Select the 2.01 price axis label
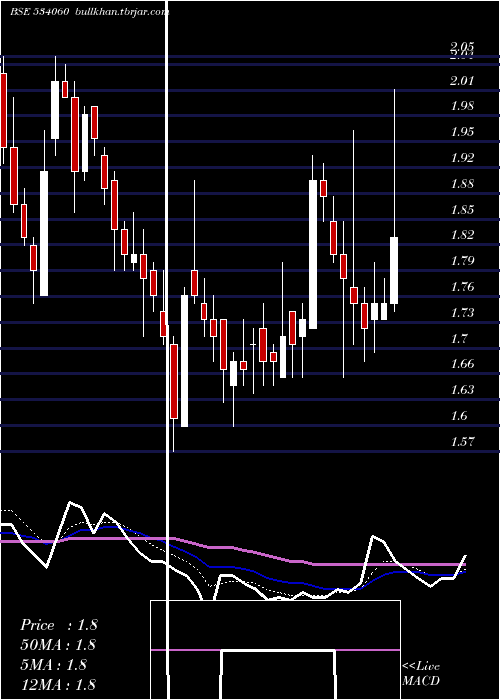Image resolution: width=500 pixels, height=700 pixels. [x=462, y=81]
